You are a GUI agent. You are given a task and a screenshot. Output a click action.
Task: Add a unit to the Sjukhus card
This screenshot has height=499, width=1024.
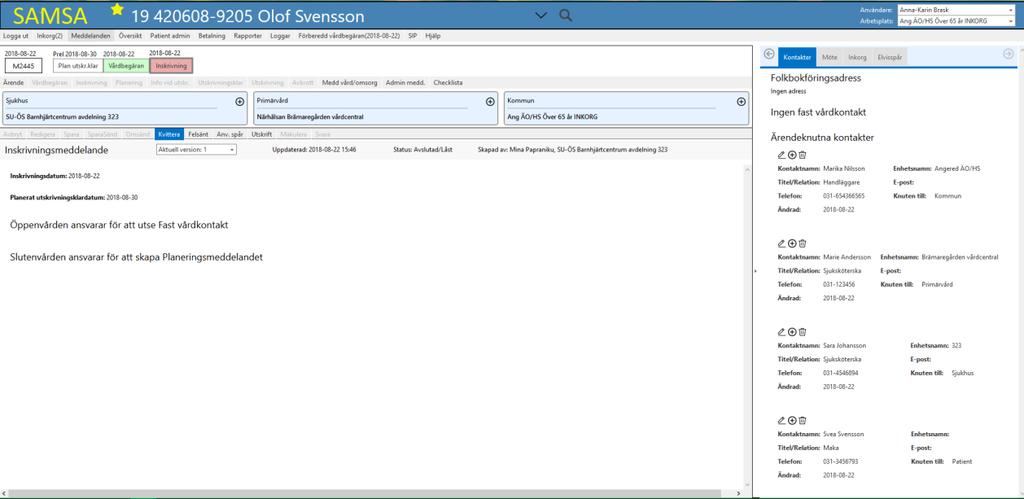coord(240,102)
